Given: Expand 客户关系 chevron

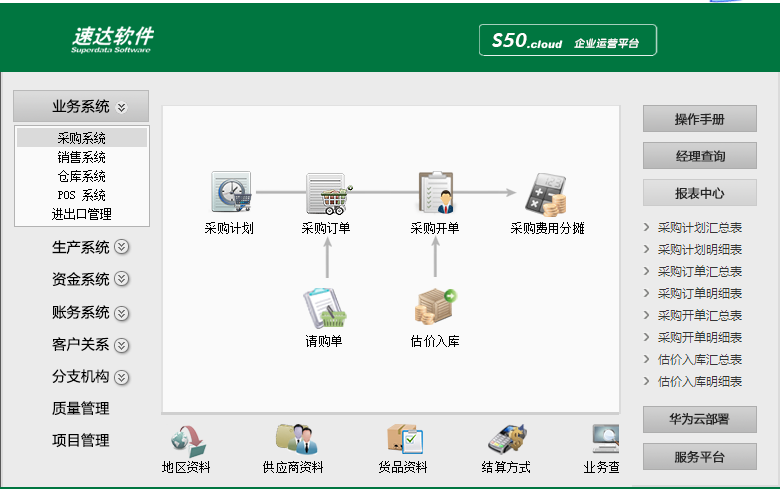Looking at the screenshot, I should coord(121,345).
